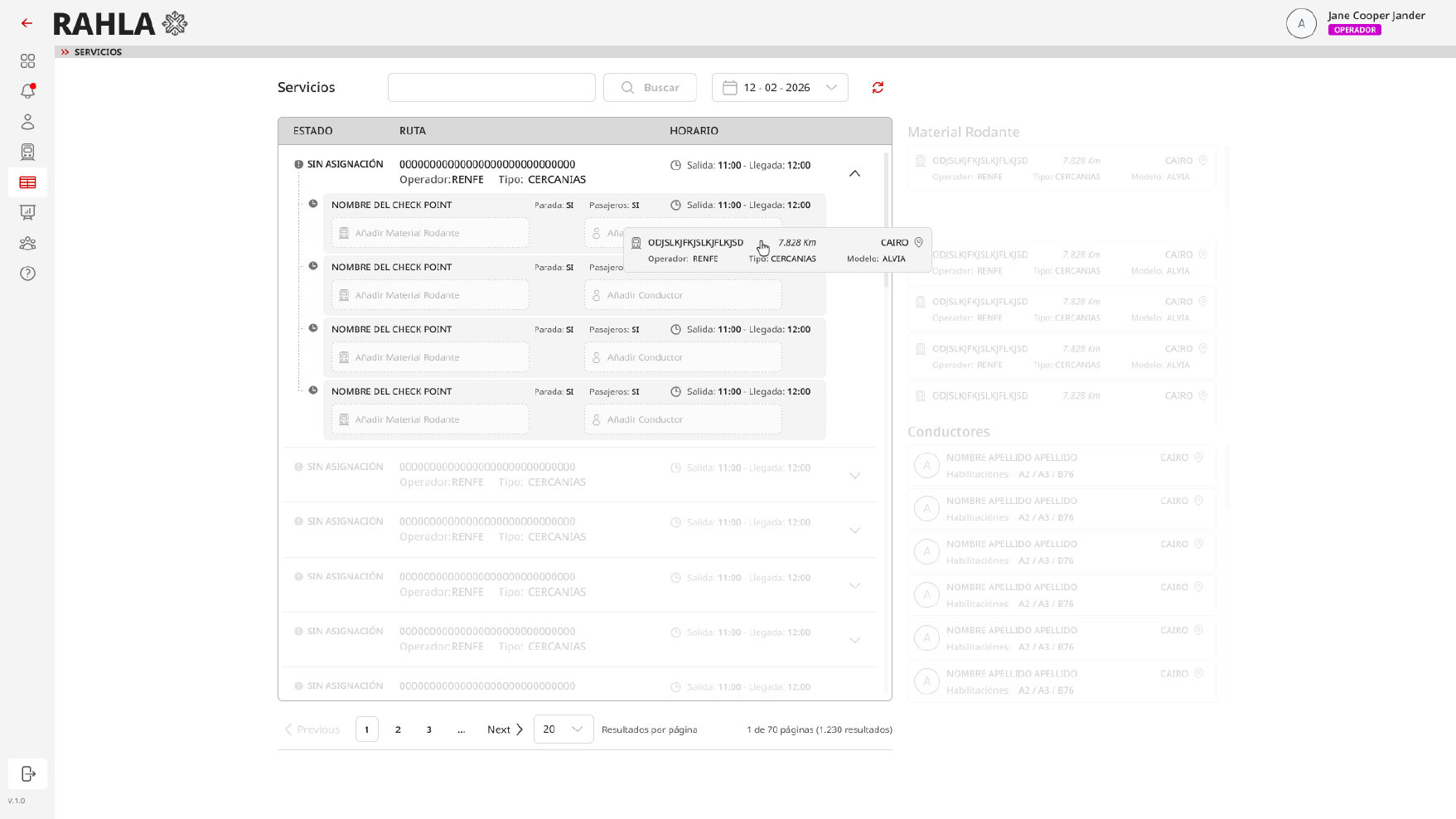Viewport: 1456px width, 819px height.
Task: Select page 1 in pagination
Action: pyautogui.click(x=367, y=729)
